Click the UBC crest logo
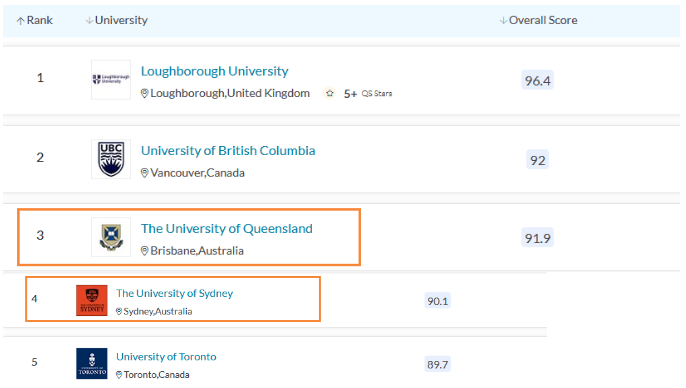The image size is (686, 388). coord(111,159)
